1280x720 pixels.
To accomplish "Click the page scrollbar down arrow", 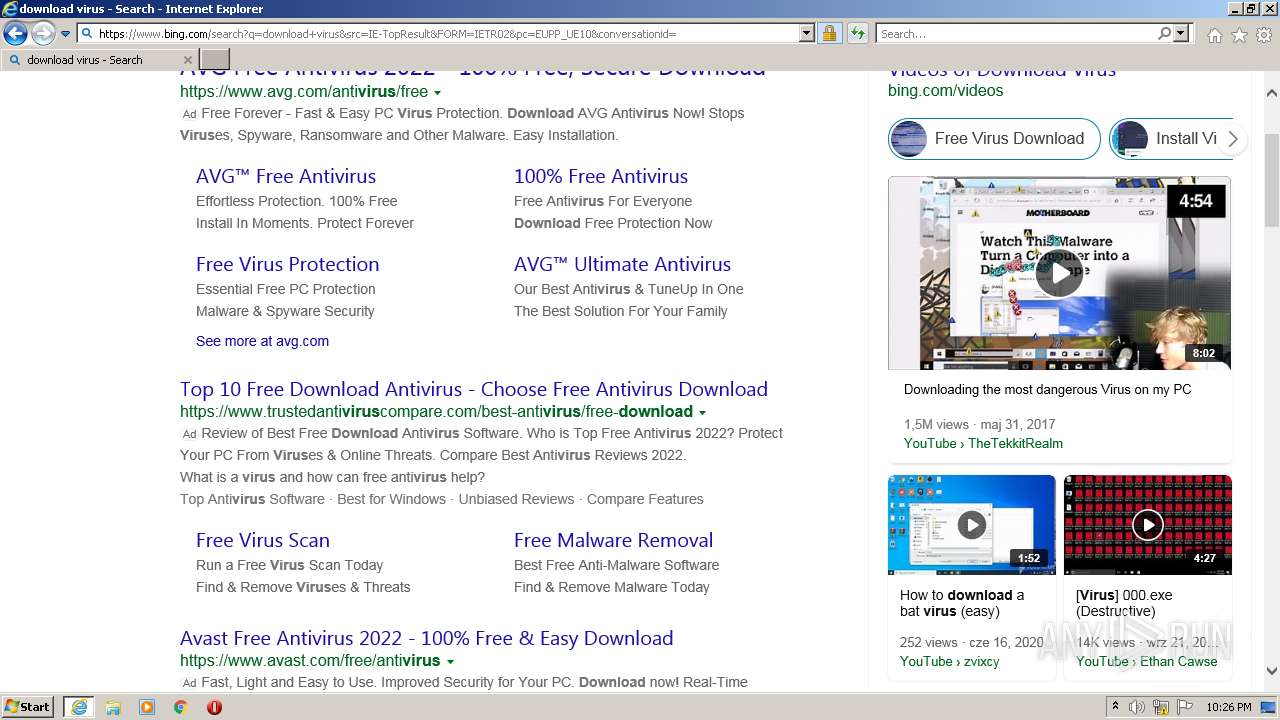I will (x=1271, y=671).
